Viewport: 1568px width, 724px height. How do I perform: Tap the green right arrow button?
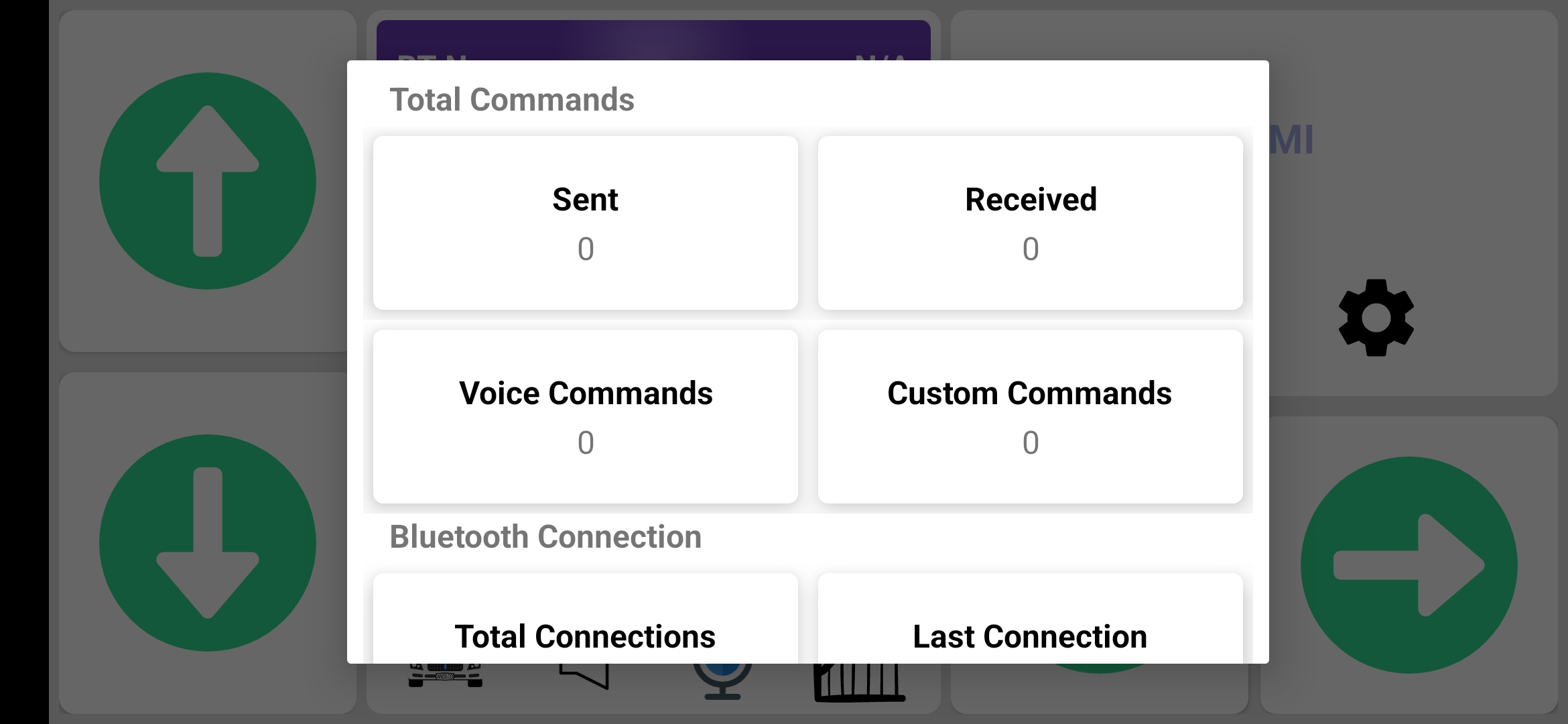[x=1409, y=565]
